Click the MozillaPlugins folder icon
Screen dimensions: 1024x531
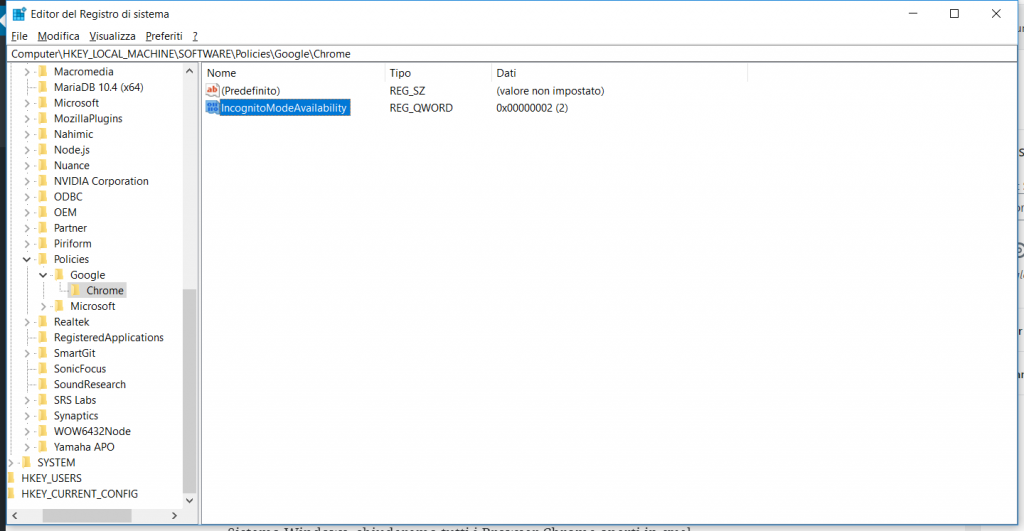coord(43,118)
